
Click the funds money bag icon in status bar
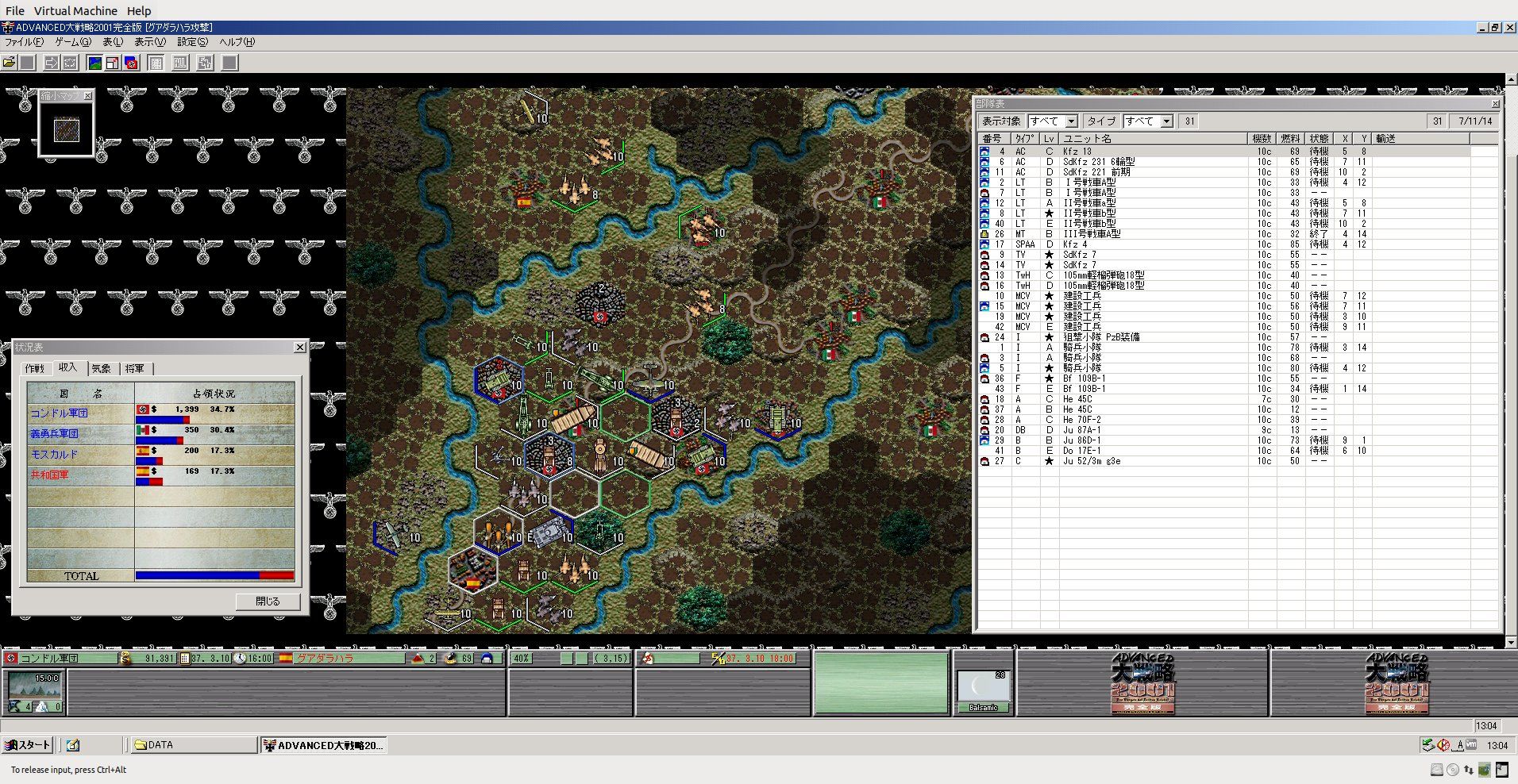125,659
